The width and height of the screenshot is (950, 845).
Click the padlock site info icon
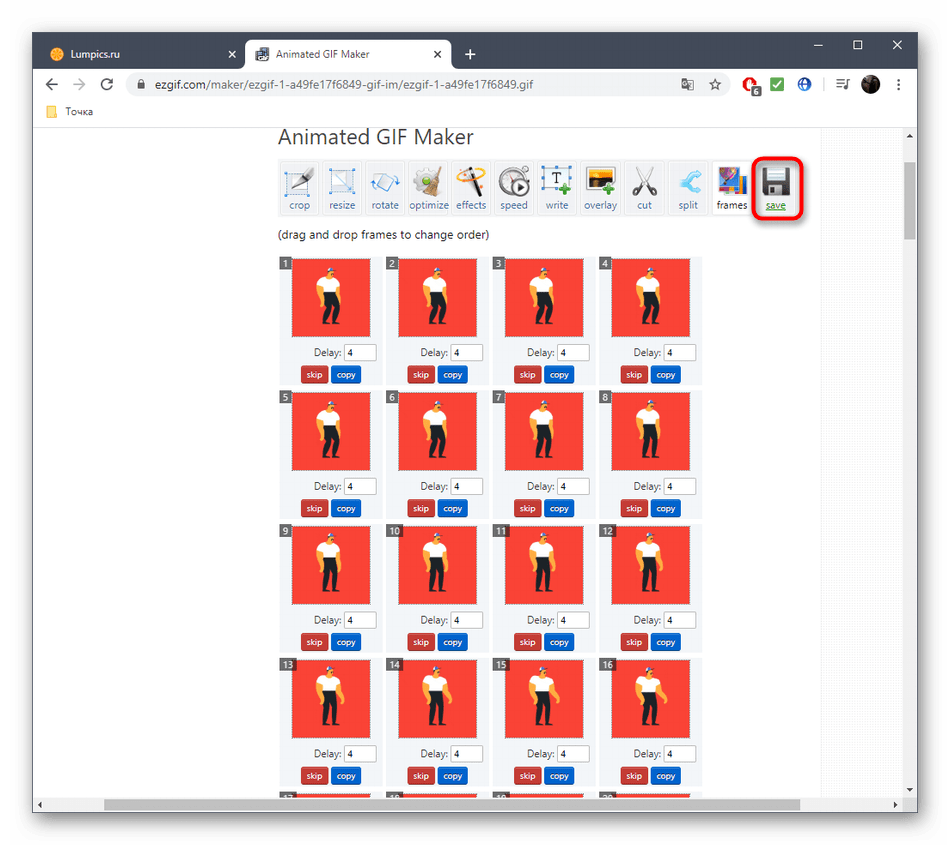click(141, 85)
